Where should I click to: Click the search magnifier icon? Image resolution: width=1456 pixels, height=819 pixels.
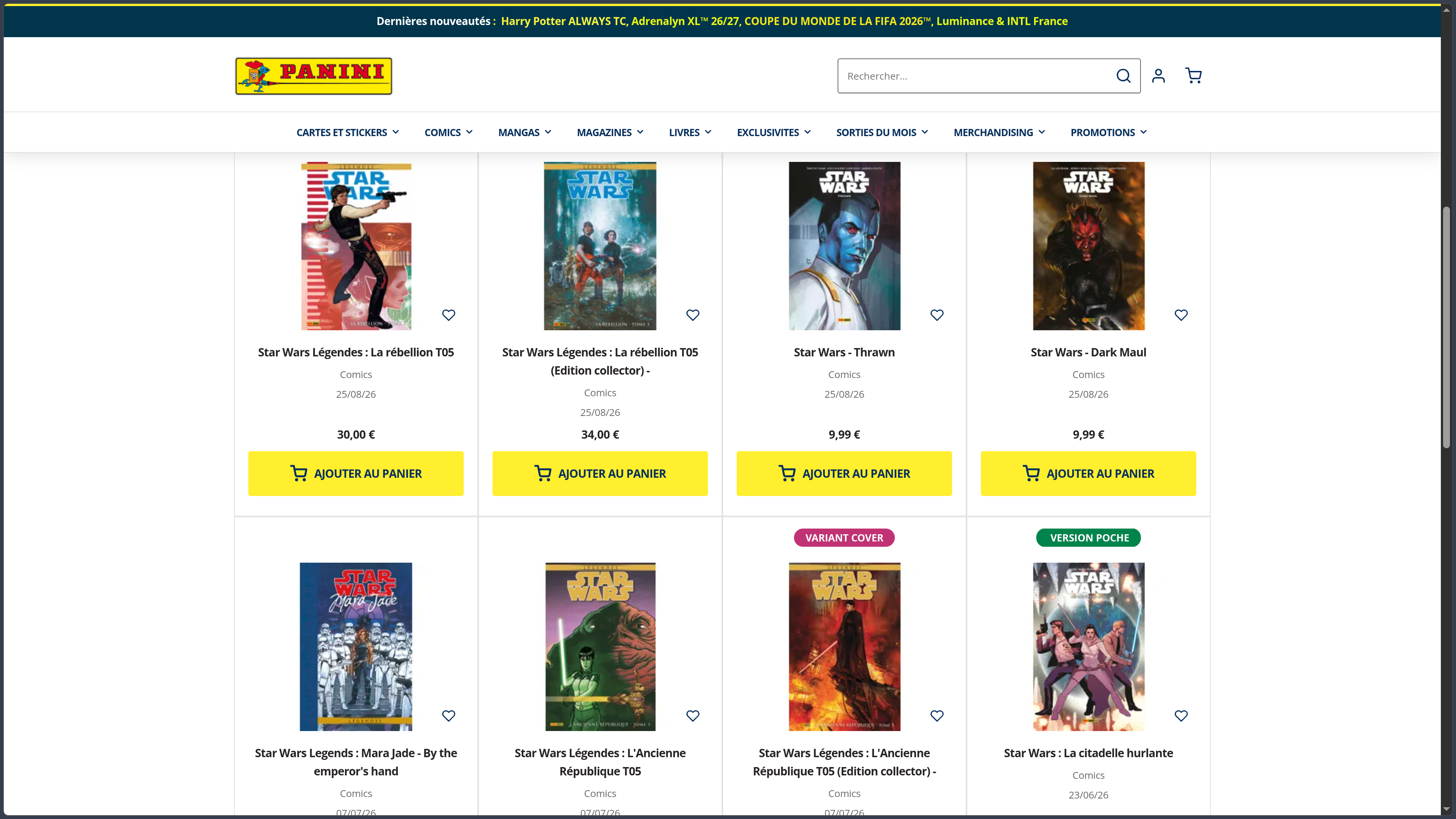tap(1123, 76)
